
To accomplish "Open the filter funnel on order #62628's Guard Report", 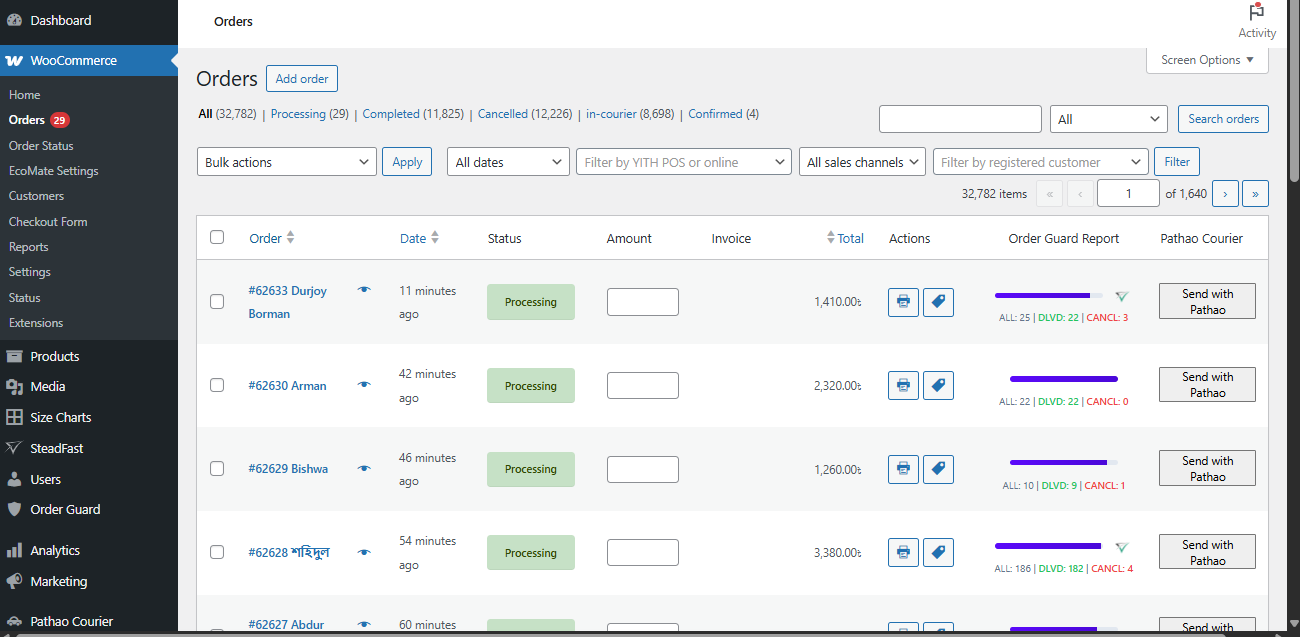I will tap(1121, 548).
